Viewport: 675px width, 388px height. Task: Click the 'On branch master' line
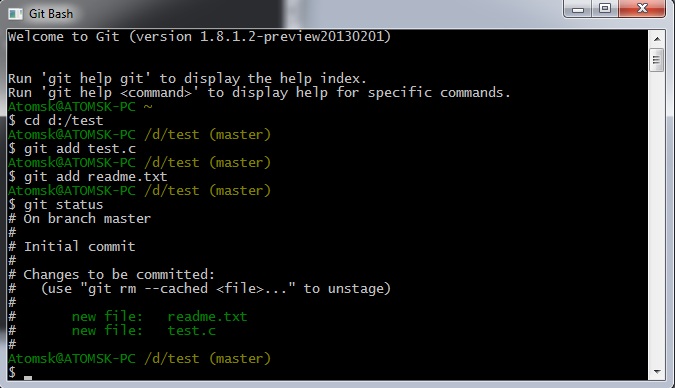pos(87,218)
